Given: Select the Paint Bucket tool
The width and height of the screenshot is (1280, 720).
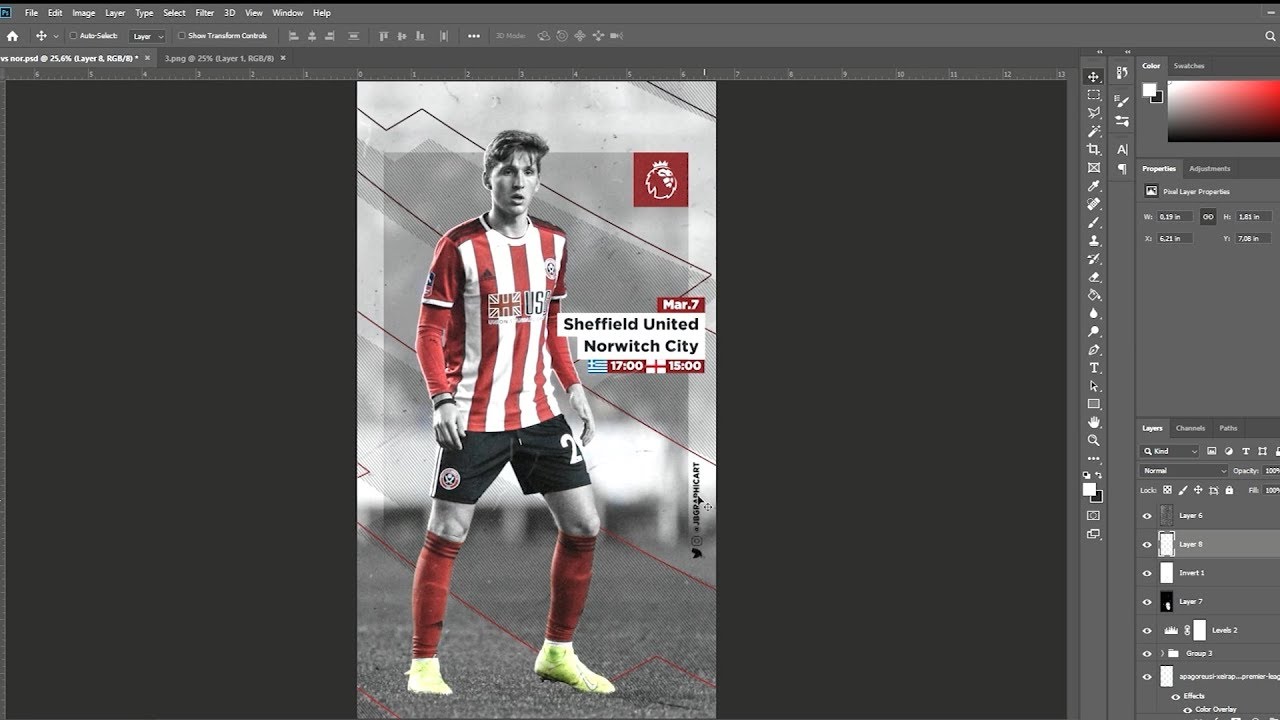Looking at the screenshot, I should pyautogui.click(x=1094, y=295).
